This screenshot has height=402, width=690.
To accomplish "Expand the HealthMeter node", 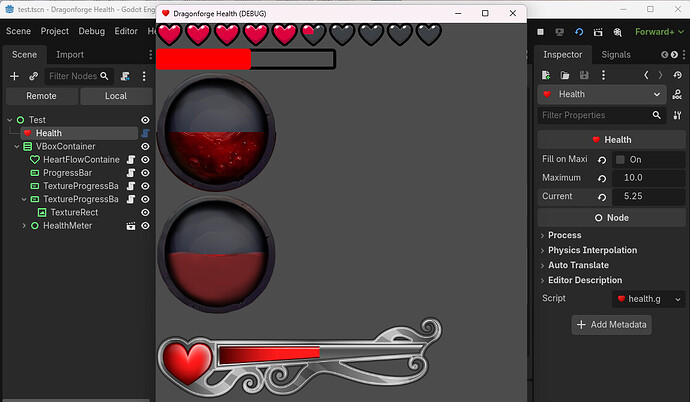I will pyautogui.click(x=24, y=226).
